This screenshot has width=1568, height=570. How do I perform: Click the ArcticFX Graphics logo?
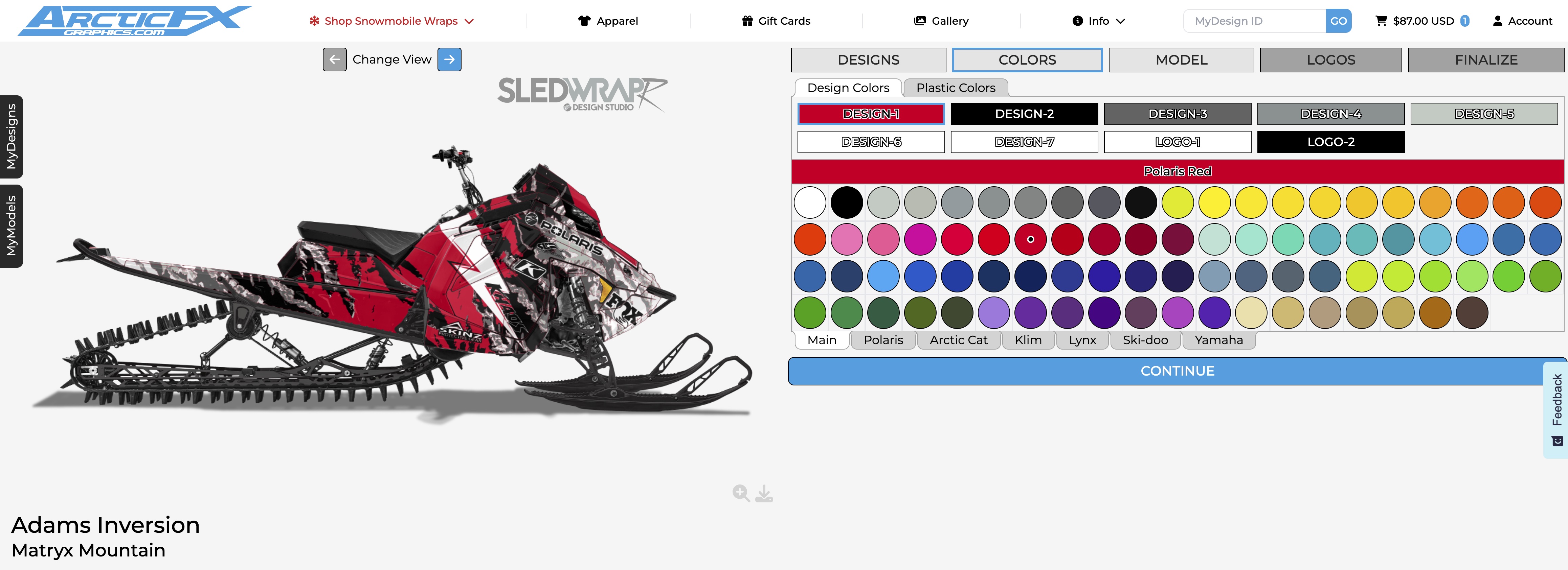click(x=135, y=21)
